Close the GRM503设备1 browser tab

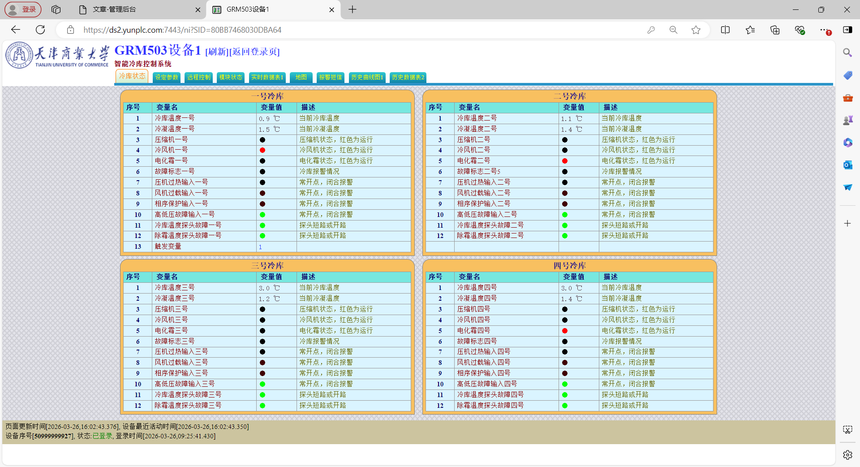tap(332, 9)
